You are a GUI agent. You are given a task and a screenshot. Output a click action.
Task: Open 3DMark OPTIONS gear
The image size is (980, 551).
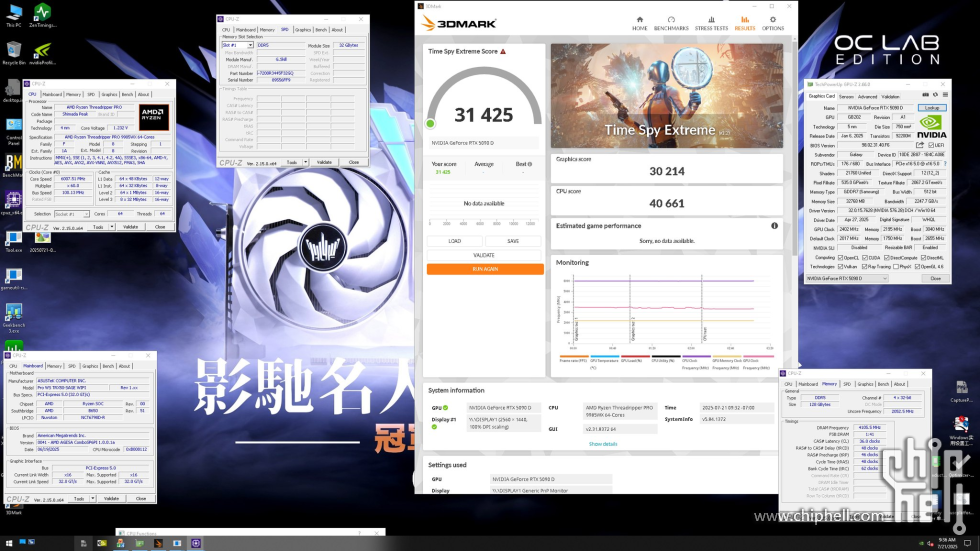point(772,23)
